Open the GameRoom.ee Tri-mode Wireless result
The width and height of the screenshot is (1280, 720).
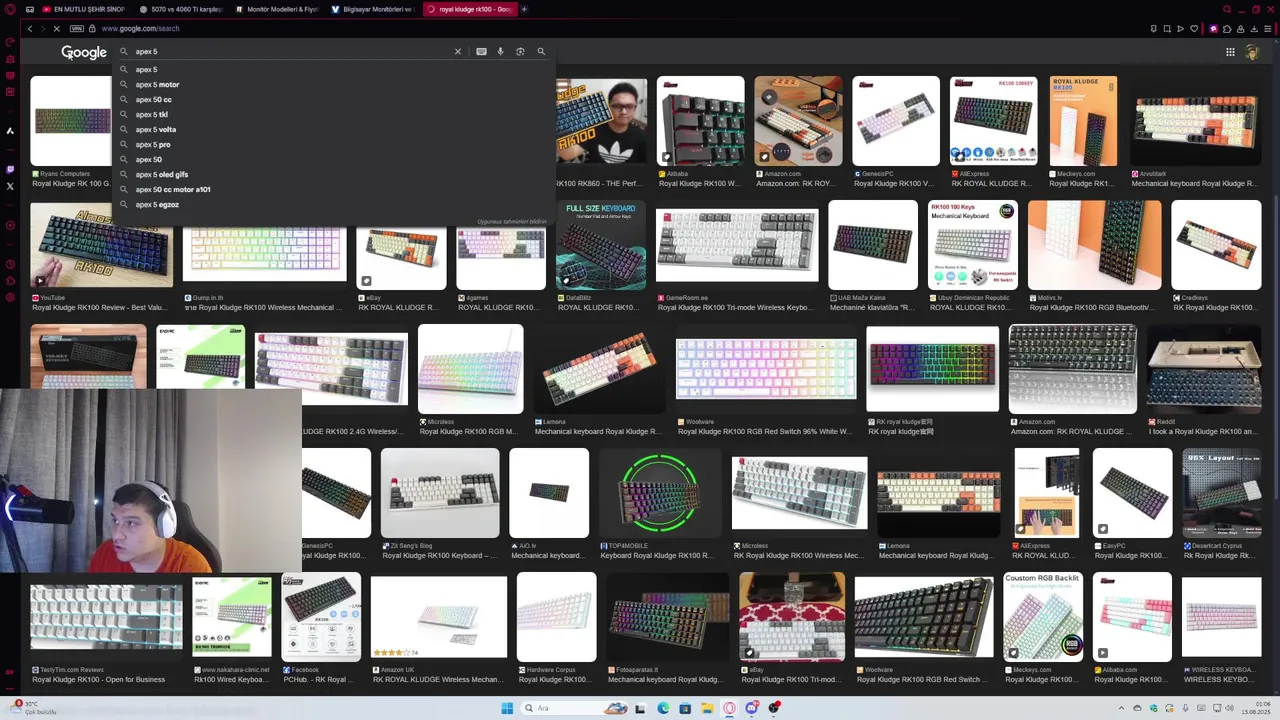click(x=736, y=245)
